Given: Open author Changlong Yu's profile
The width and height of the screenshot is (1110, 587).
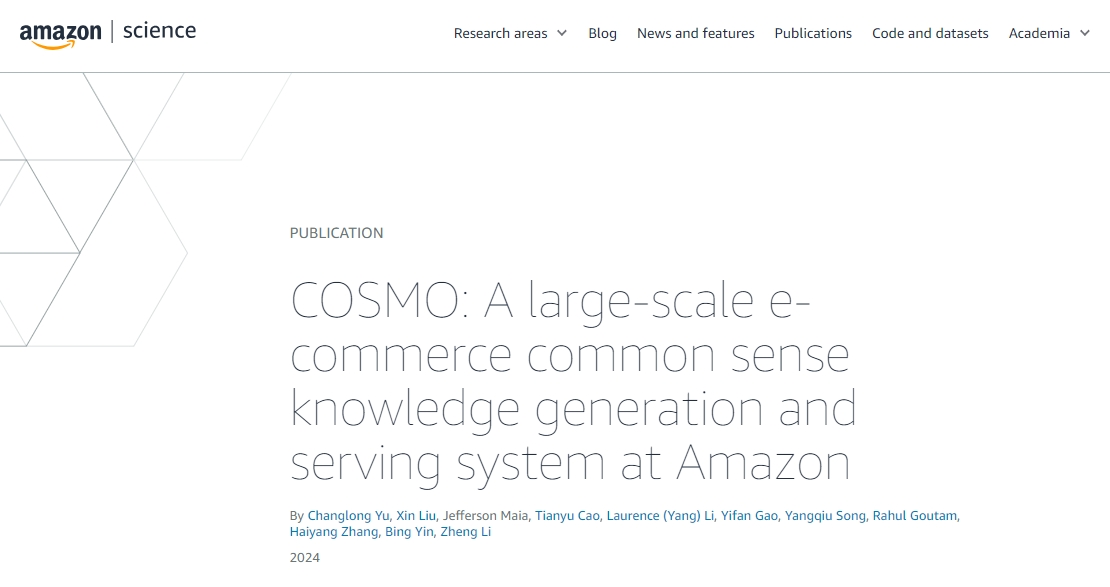Looking at the screenshot, I should tap(348, 516).
